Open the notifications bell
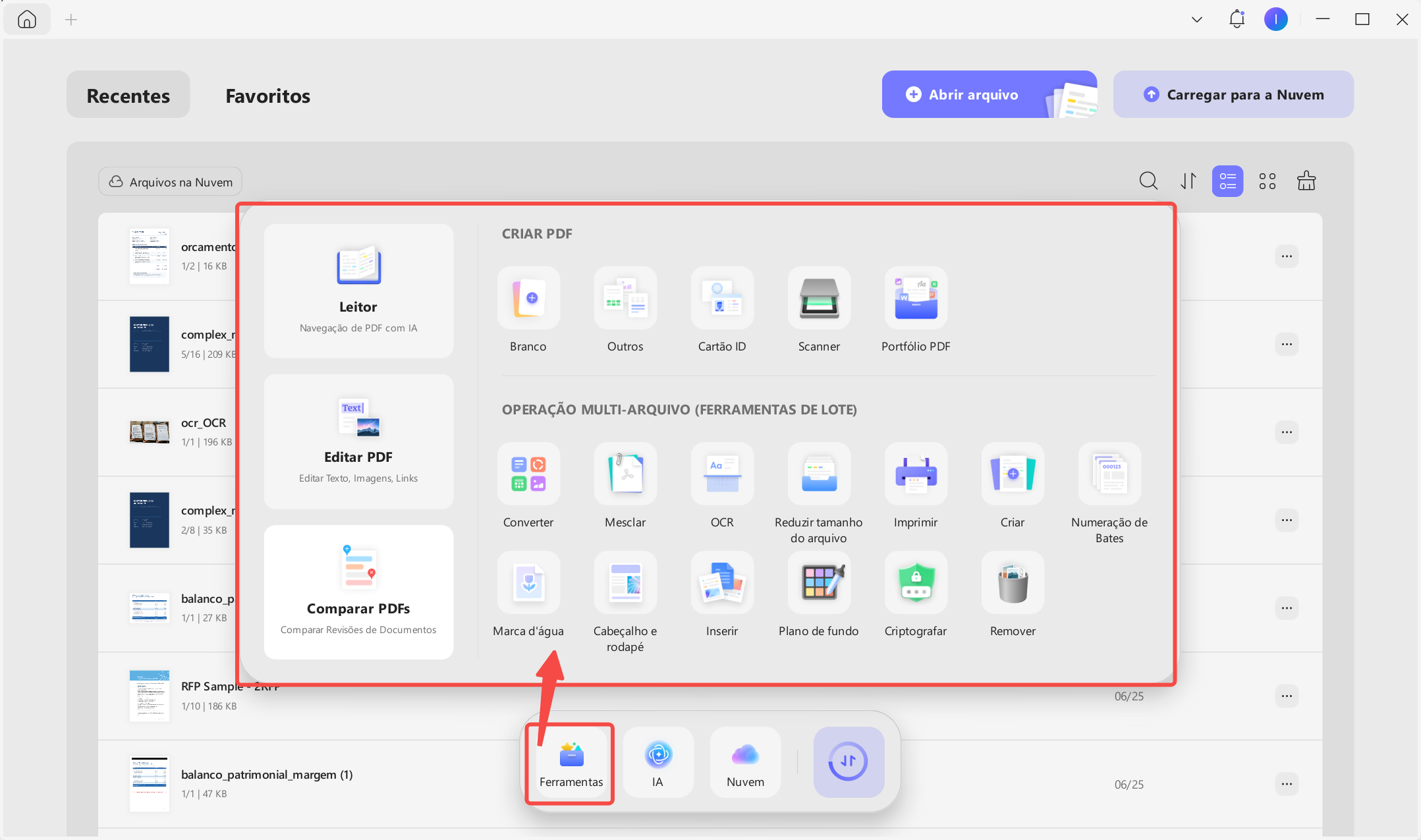Screen dimensions: 1421x840 [1237, 19]
